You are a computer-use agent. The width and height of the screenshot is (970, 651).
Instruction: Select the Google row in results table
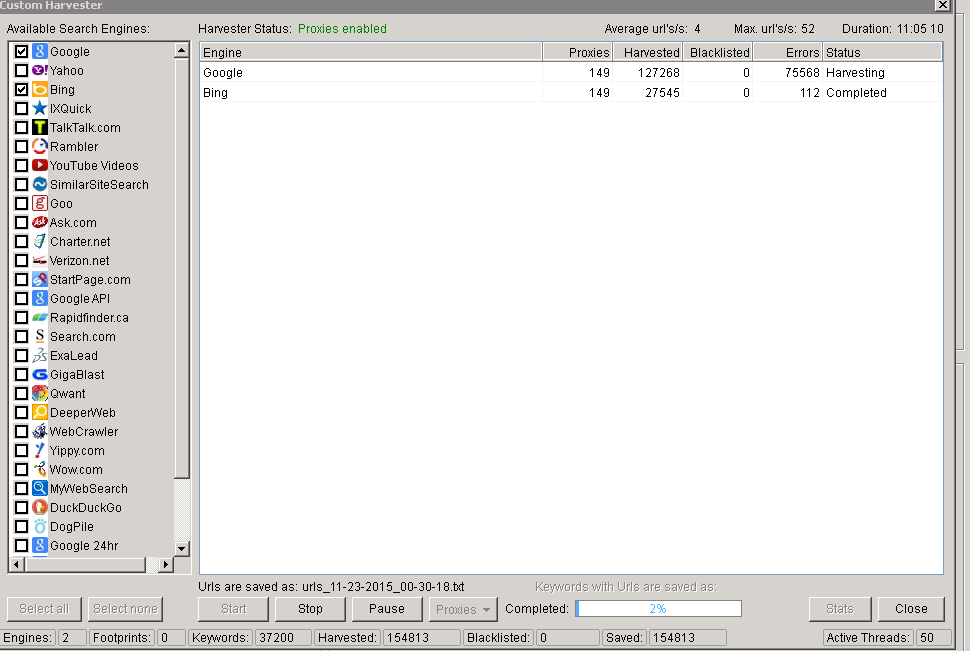click(571, 73)
